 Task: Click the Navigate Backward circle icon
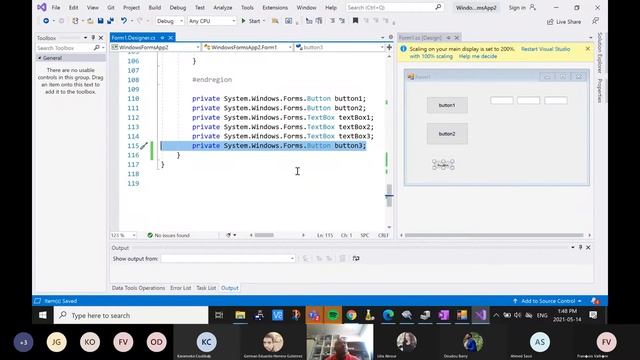pyautogui.click(x=46, y=21)
